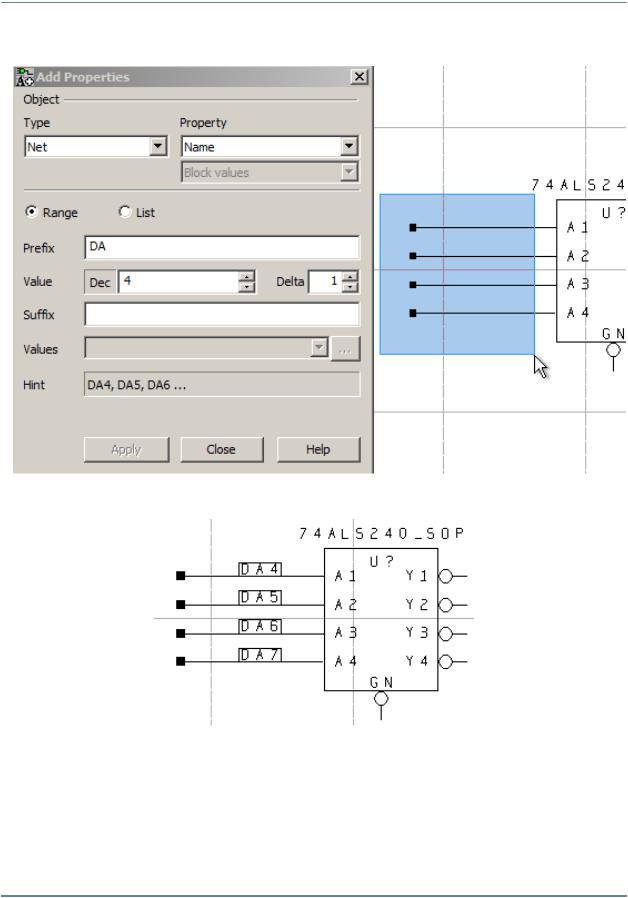
Task: Click the disabled Block values dropdown
Action: 270,172
